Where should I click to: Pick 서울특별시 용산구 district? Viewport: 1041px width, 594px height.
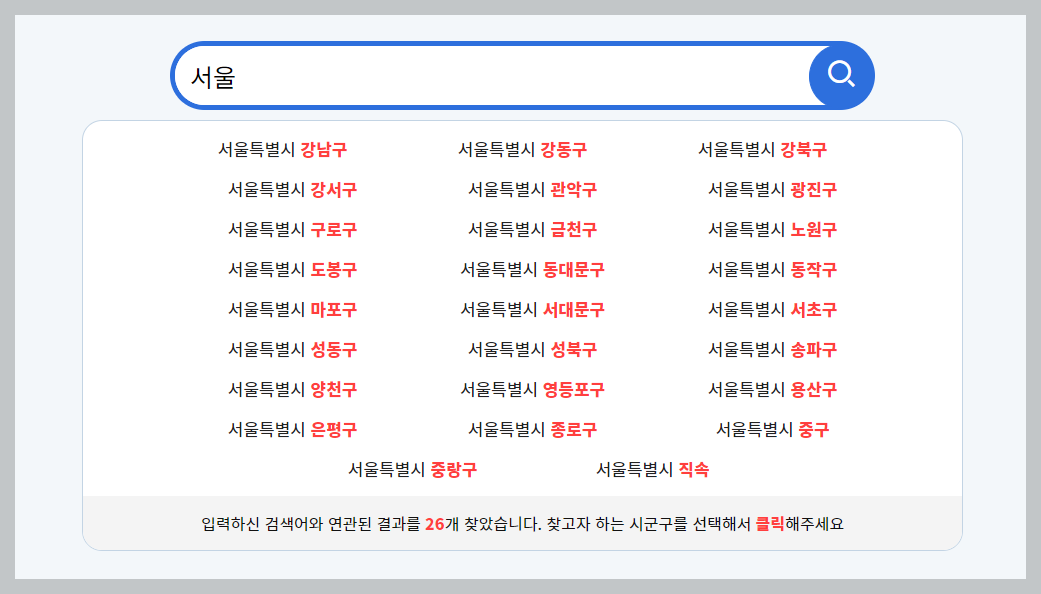[x=772, y=389]
